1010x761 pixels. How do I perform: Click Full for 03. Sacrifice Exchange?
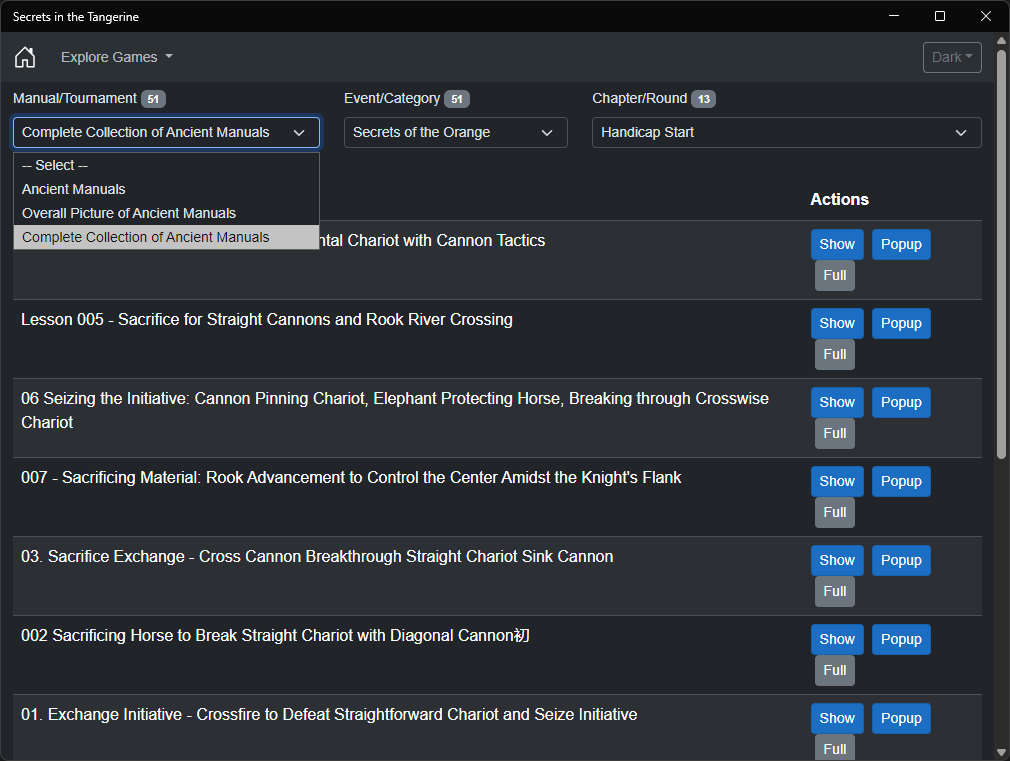click(835, 591)
